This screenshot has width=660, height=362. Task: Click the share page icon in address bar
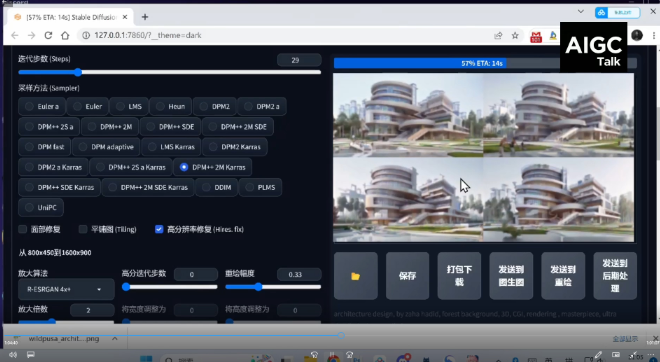[498, 36]
